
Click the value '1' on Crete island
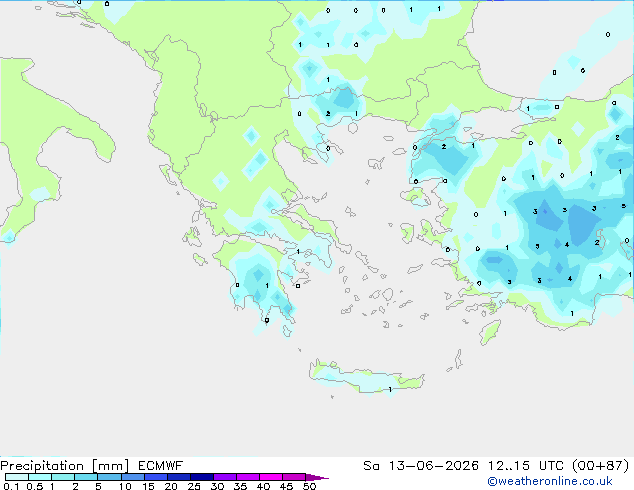point(390,390)
